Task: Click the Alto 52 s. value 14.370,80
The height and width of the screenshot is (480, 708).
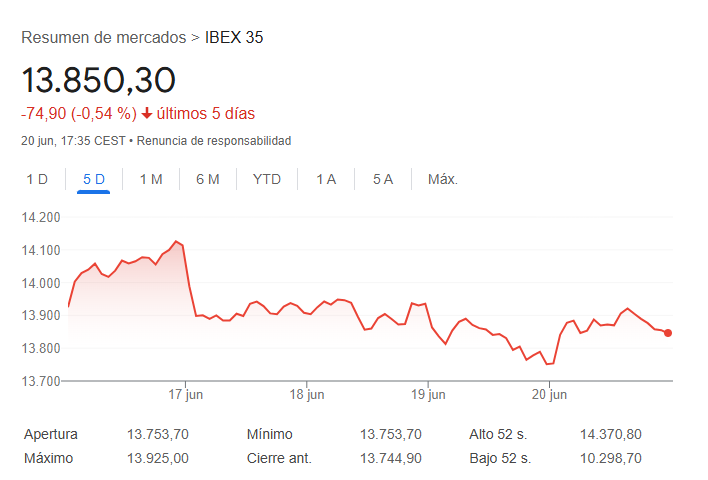Action: [x=610, y=434]
